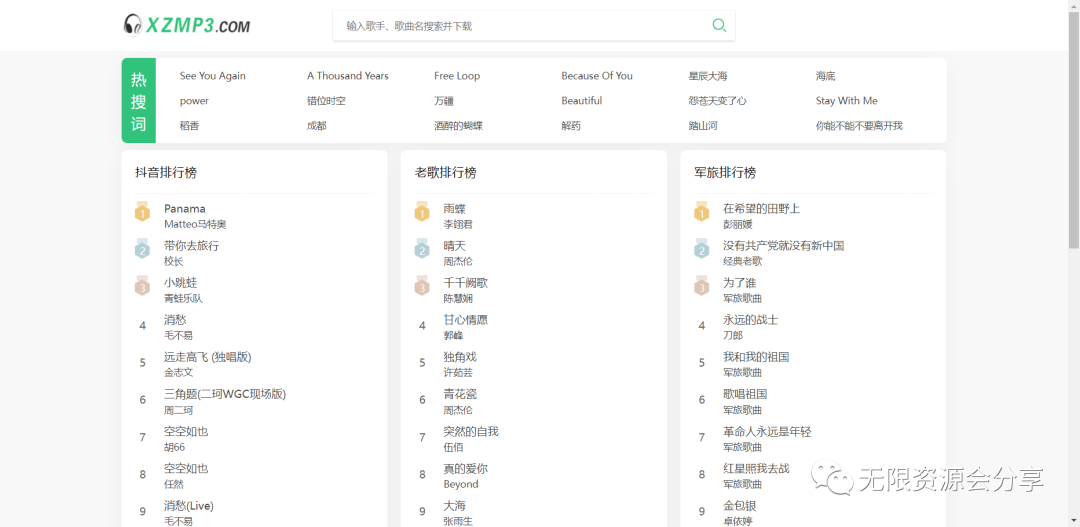
Task: Open Beyond's song 真的爱你
Action: tap(466, 468)
